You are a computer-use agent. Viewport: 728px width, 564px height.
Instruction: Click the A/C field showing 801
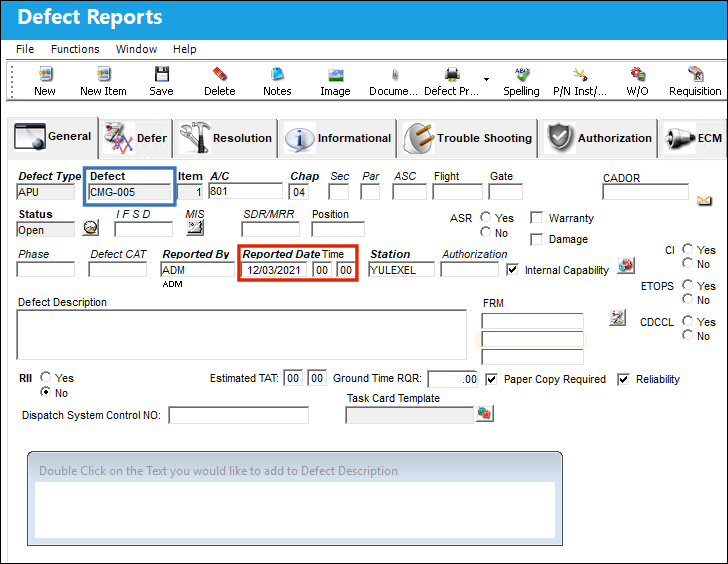tap(245, 191)
